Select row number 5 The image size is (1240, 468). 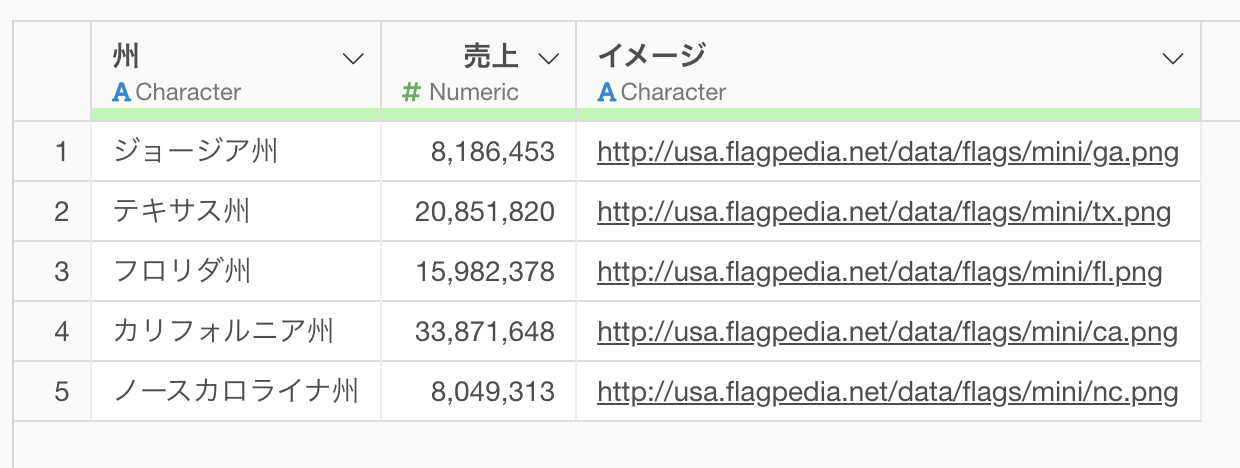tap(62, 392)
